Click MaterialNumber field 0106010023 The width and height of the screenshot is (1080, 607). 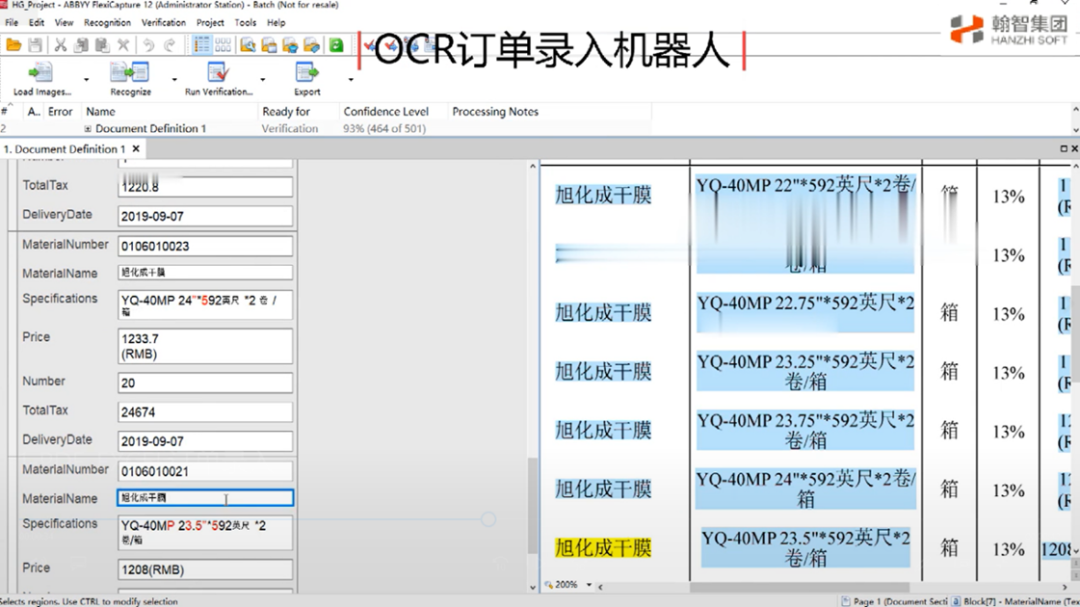[205, 246]
